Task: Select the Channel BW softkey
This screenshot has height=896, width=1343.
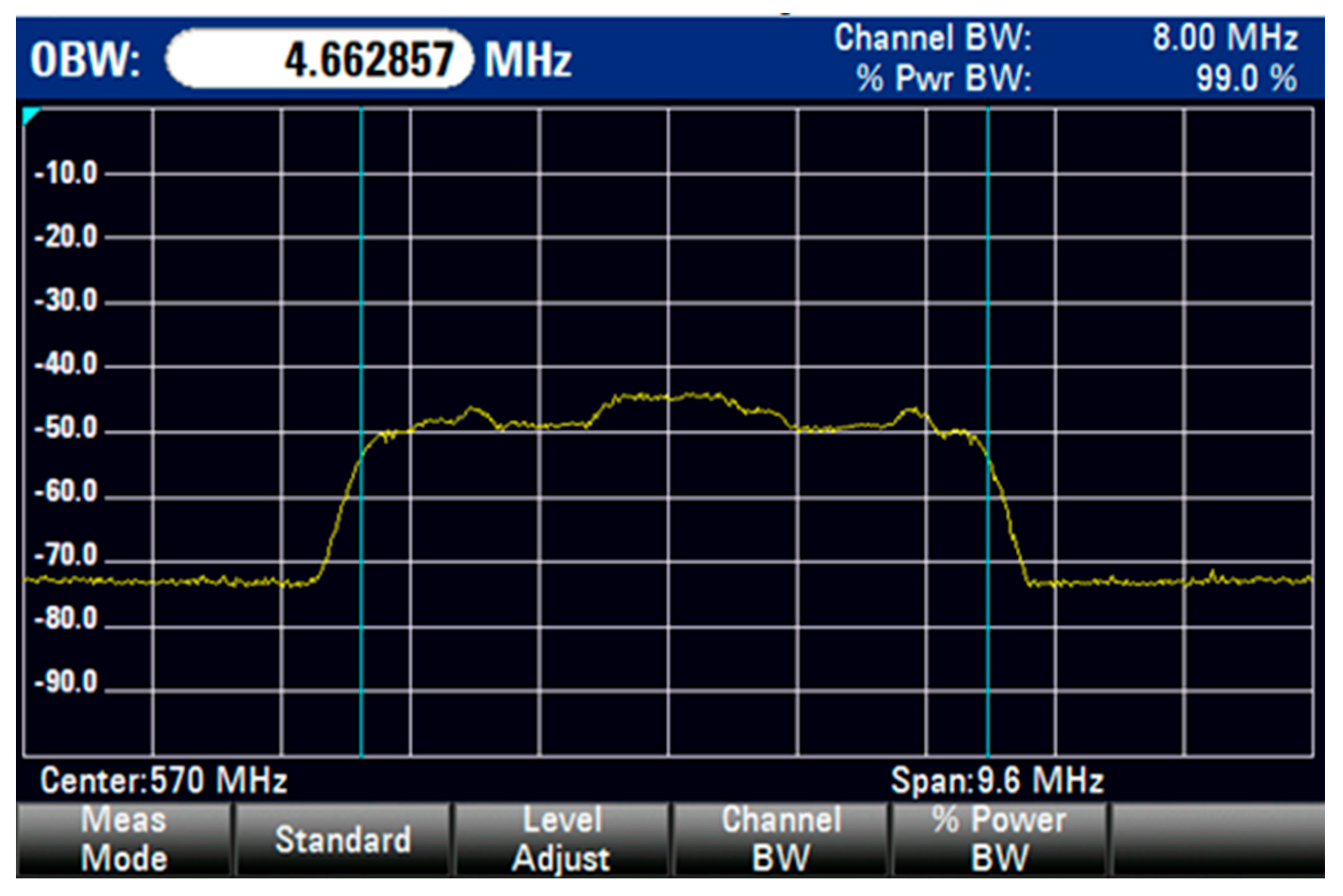Action: click(x=780, y=840)
